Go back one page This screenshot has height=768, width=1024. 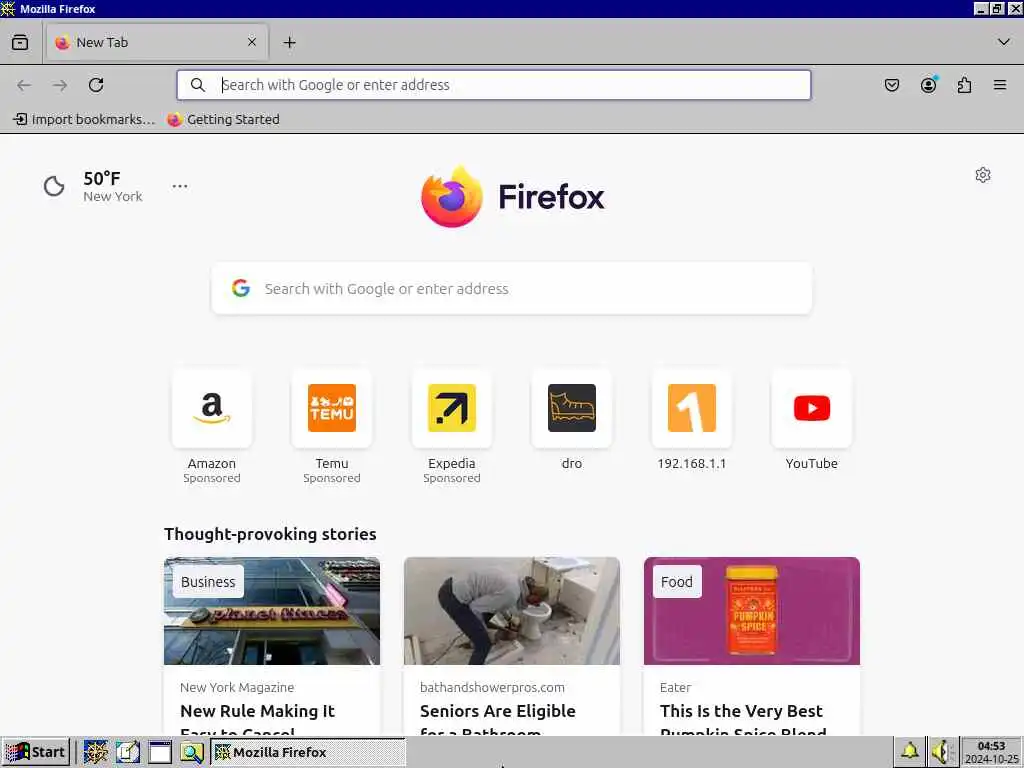[24, 85]
